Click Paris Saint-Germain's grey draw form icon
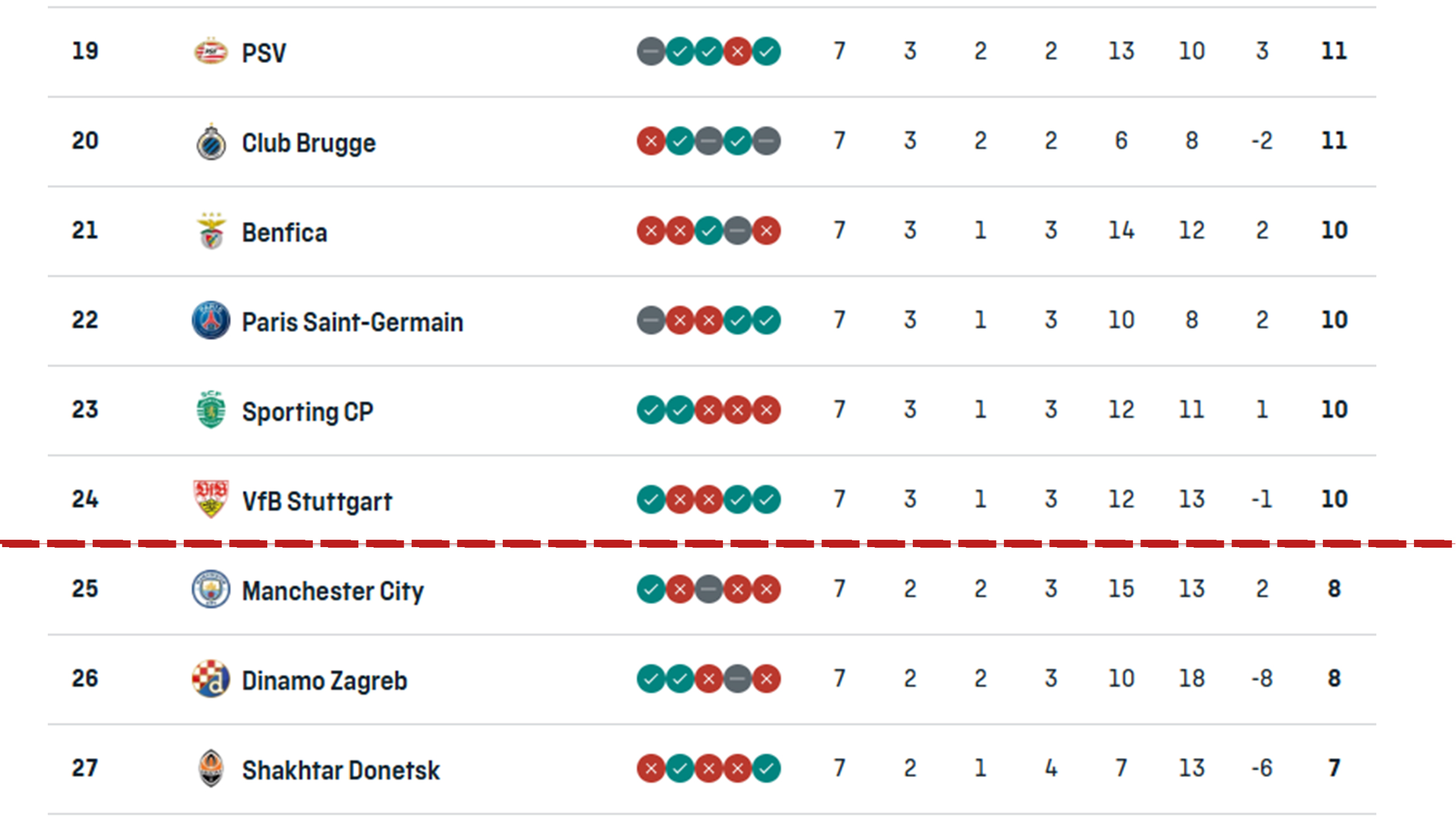This screenshot has width=1456, height=819. click(651, 321)
